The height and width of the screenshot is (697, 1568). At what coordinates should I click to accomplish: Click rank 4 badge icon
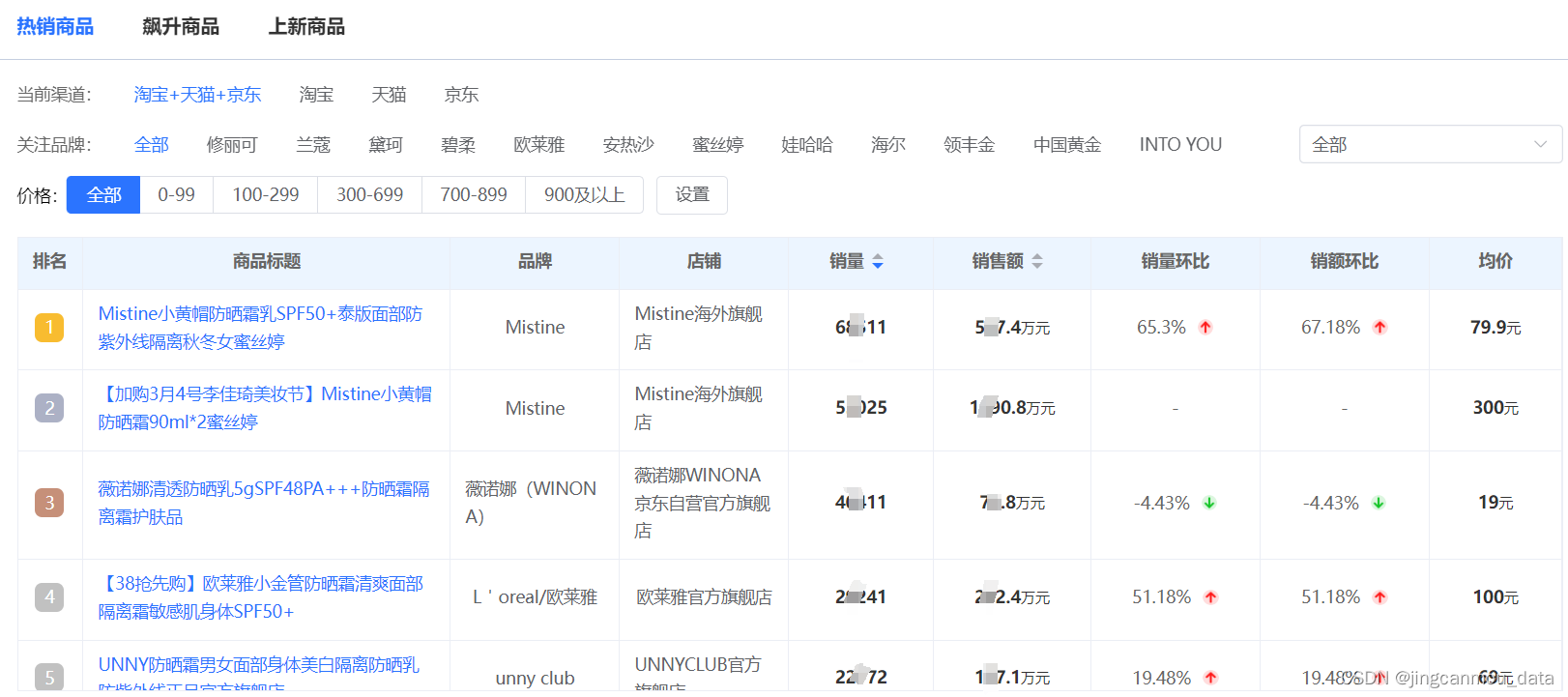click(x=49, y=597)
